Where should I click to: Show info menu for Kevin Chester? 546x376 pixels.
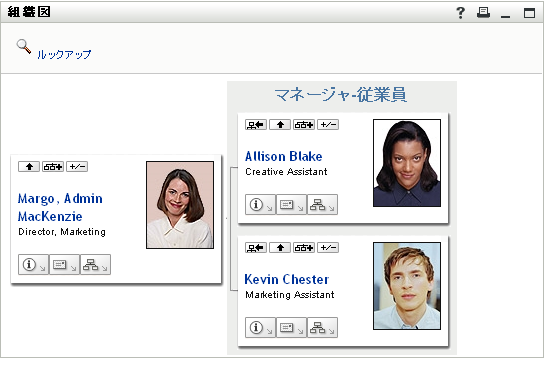point(260,328)
